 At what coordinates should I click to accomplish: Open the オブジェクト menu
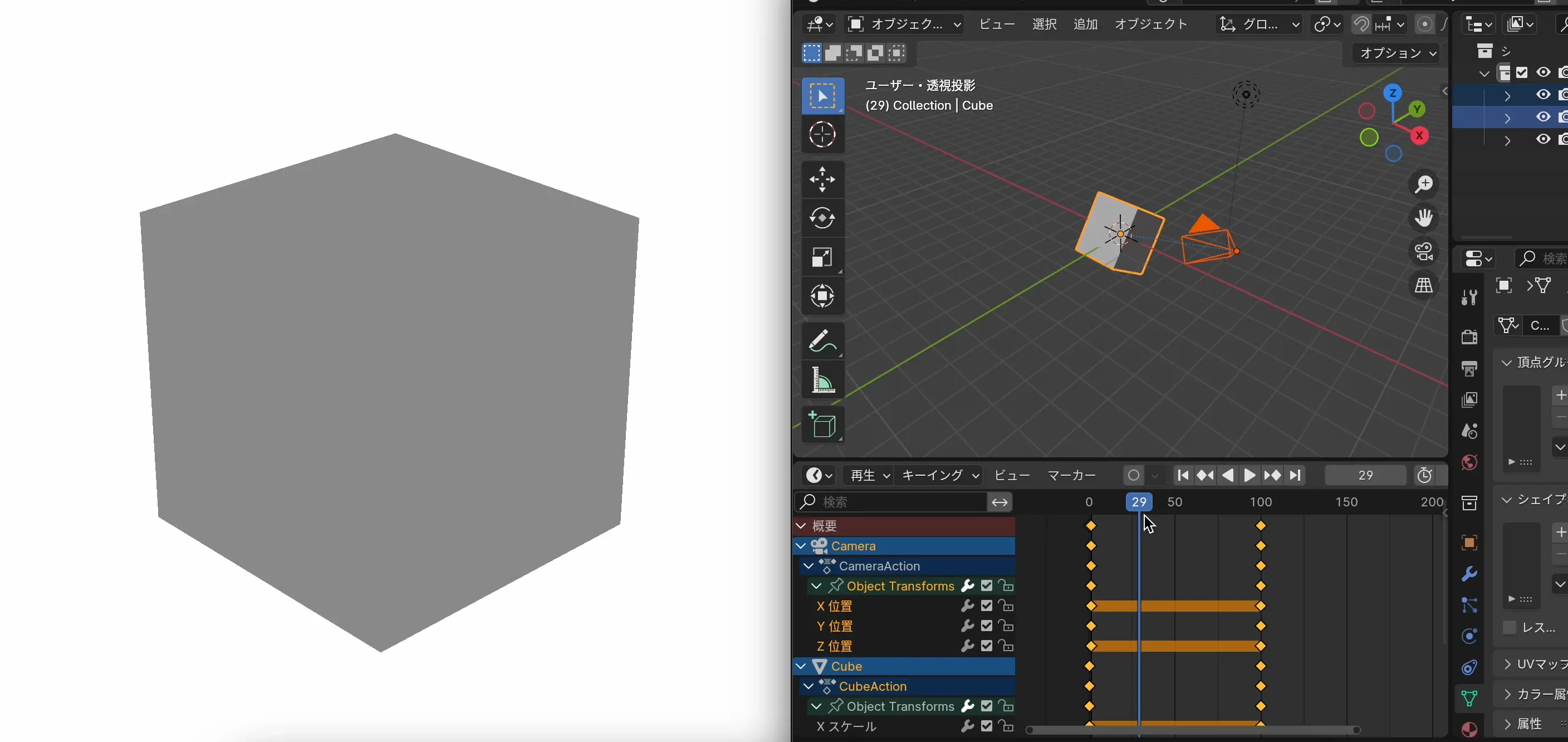click(1150, 25)
